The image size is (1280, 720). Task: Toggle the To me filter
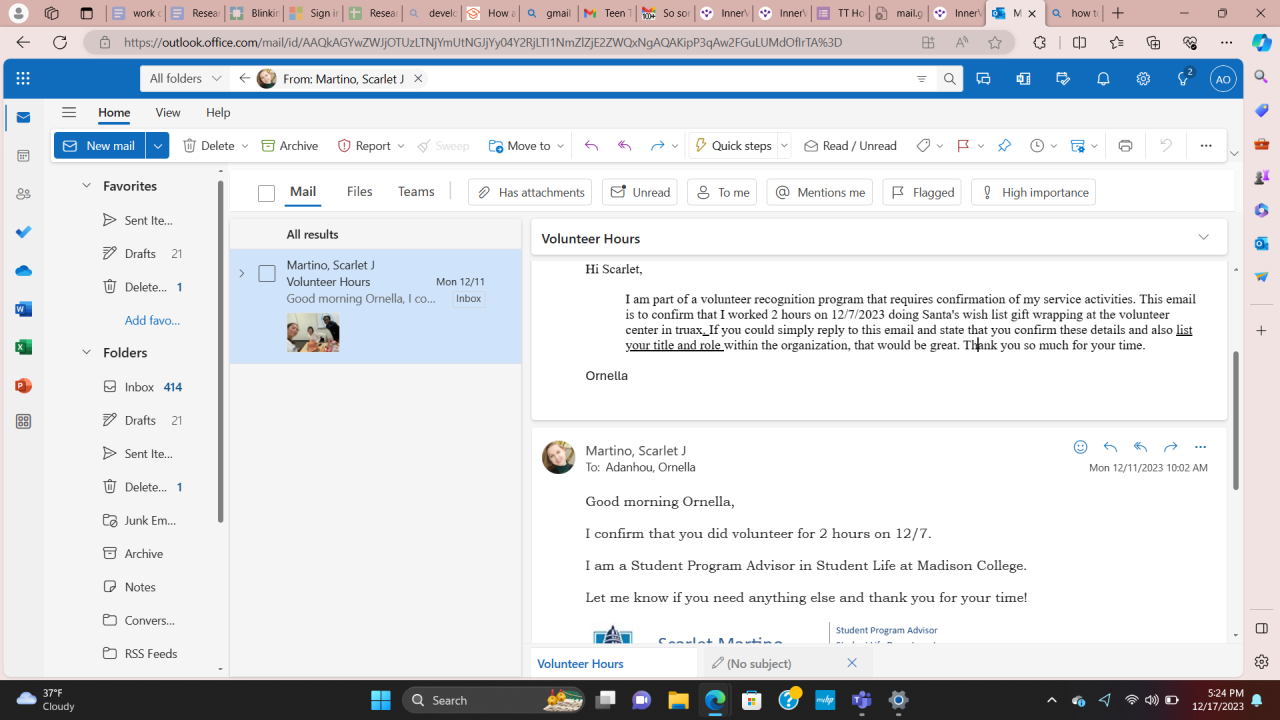click(x=722, y=192)
